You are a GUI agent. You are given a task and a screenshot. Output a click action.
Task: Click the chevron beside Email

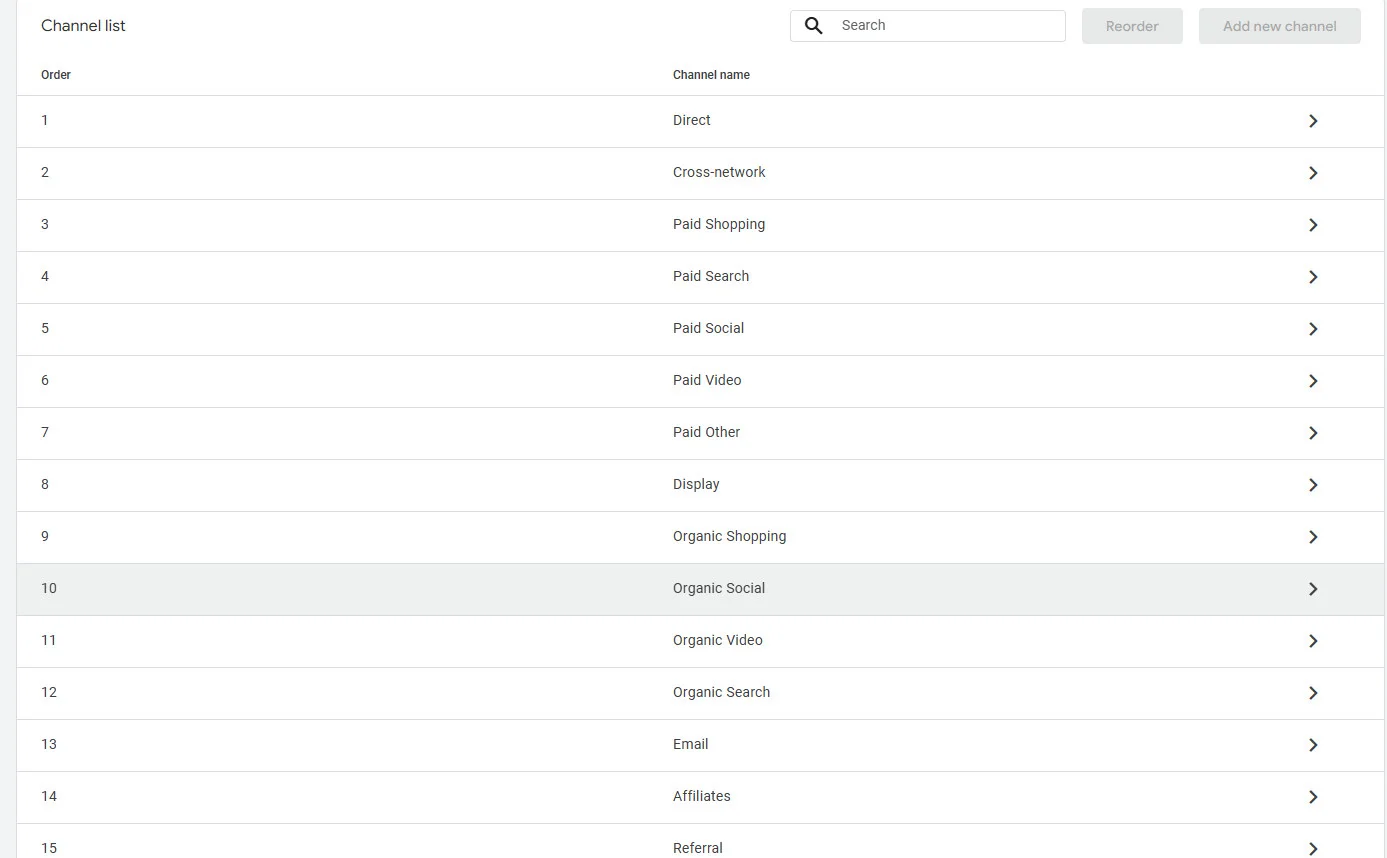1313,744
